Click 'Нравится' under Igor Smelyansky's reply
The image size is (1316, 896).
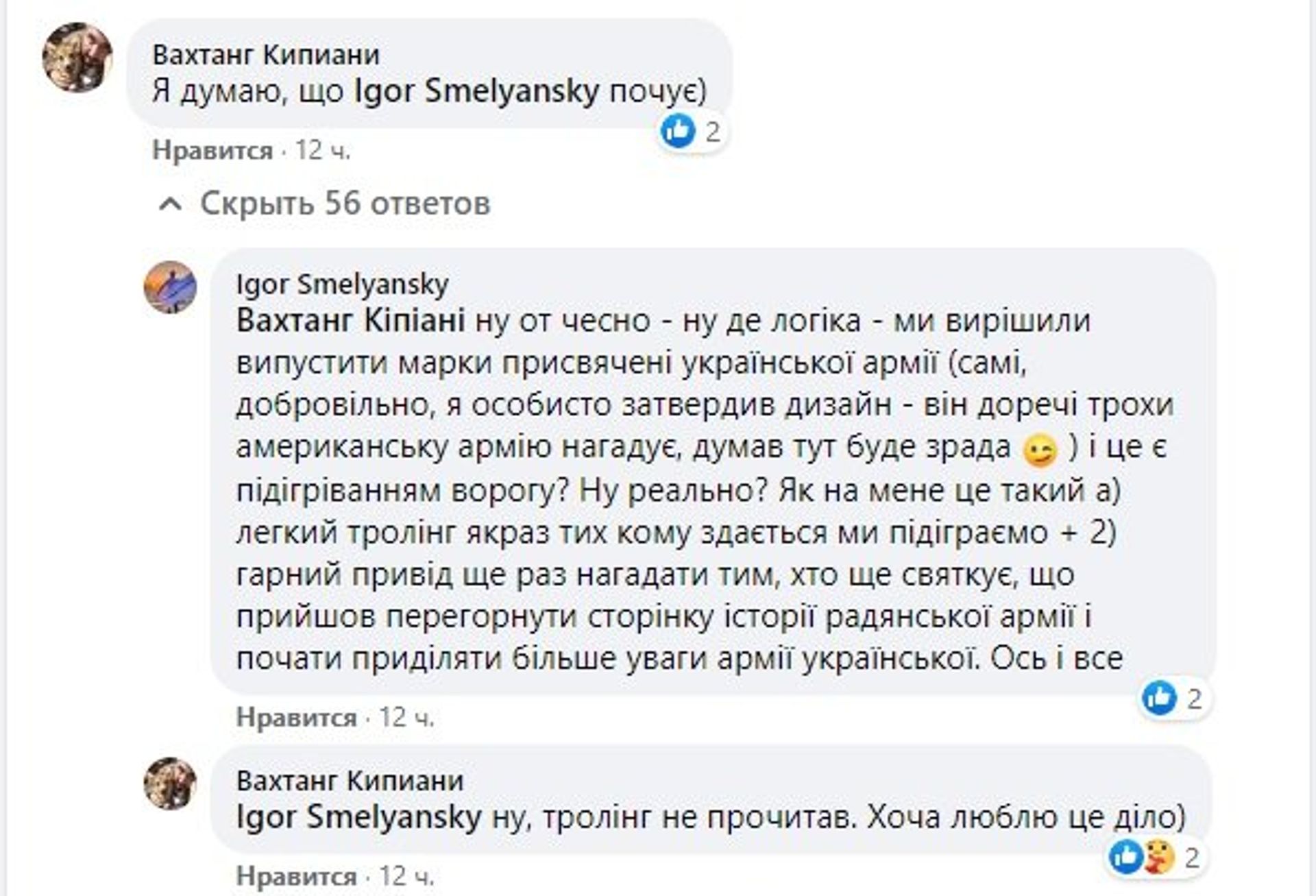pos(297,717)
